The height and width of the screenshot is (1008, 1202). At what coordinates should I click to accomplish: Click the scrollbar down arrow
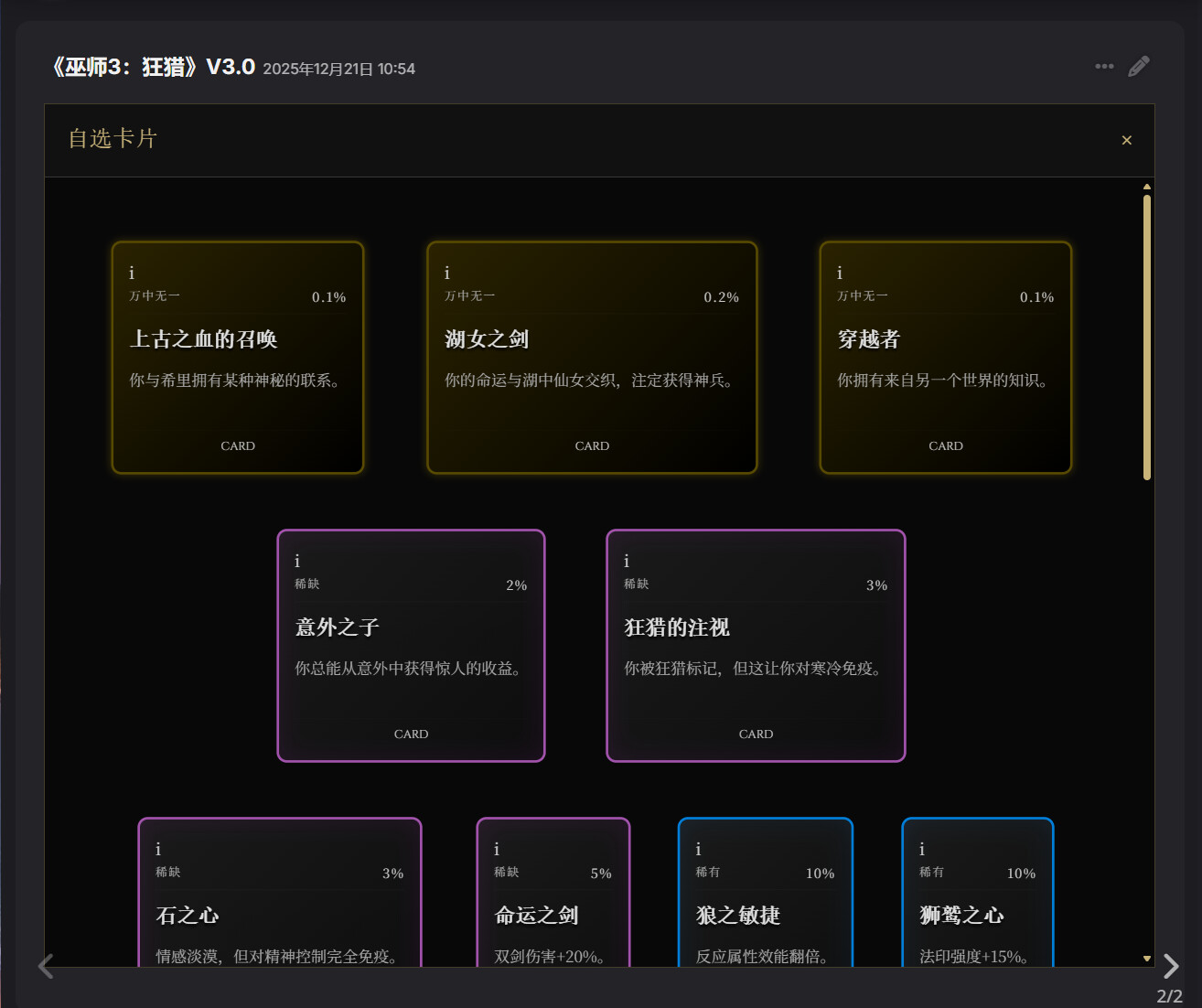coord(1147,959)
